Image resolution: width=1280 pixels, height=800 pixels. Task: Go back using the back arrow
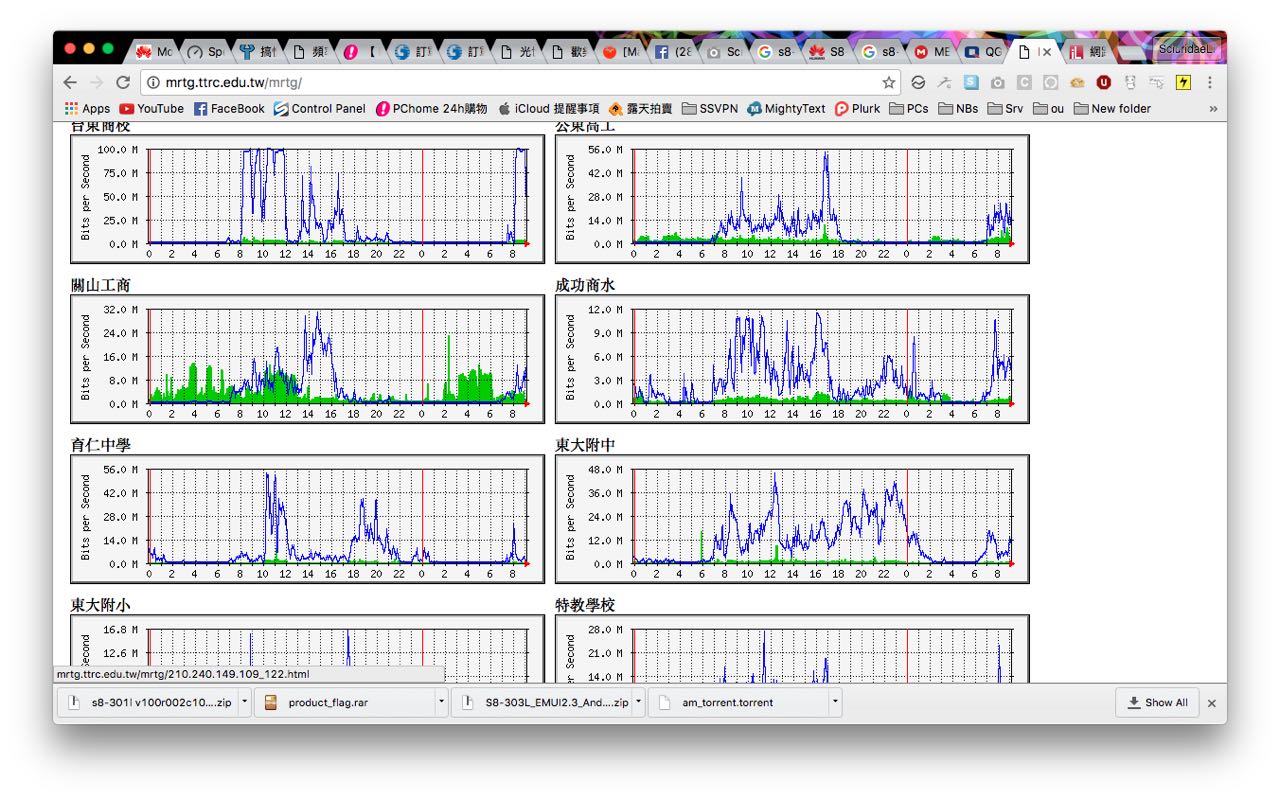tap(69, 83)
